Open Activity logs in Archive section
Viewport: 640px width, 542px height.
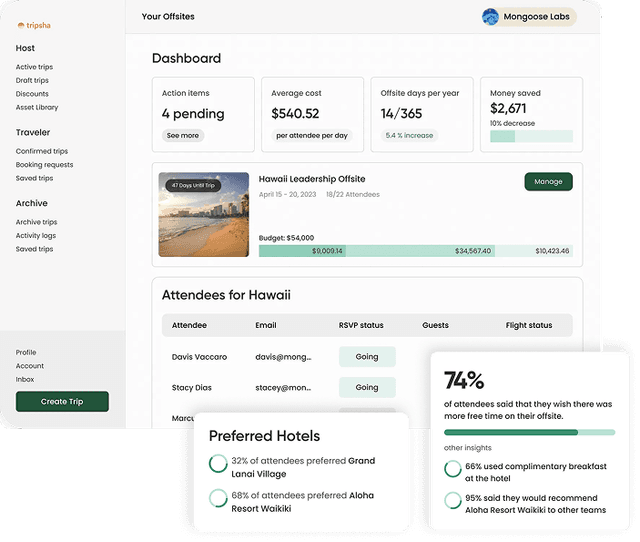click(36, 236)
